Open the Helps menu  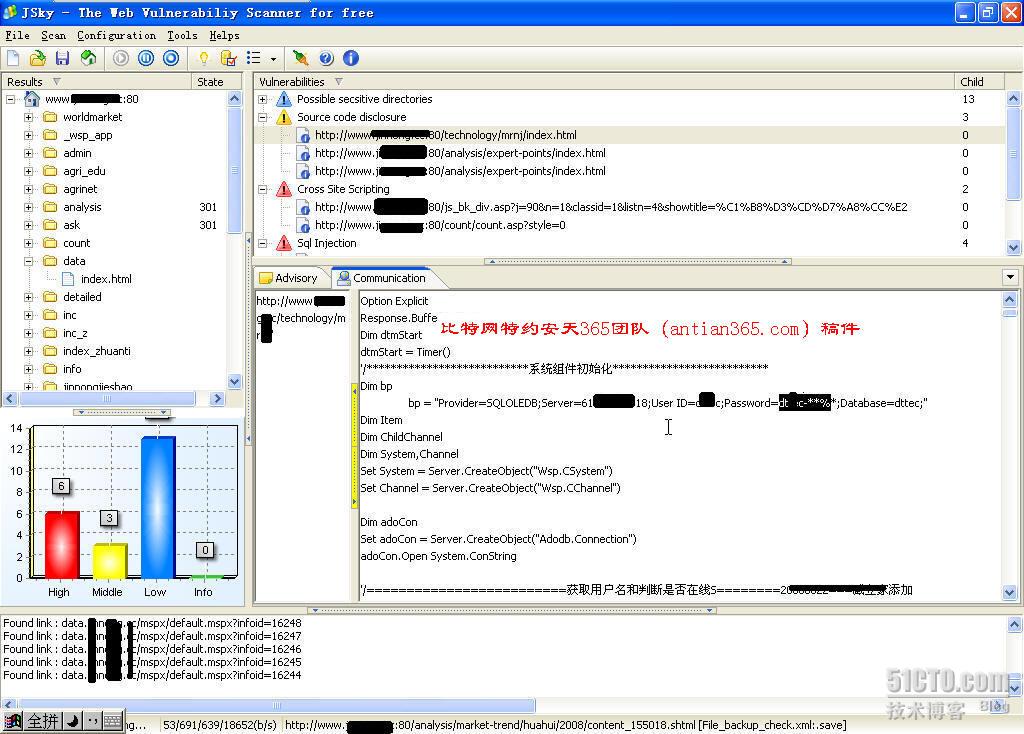pos(224,35)
